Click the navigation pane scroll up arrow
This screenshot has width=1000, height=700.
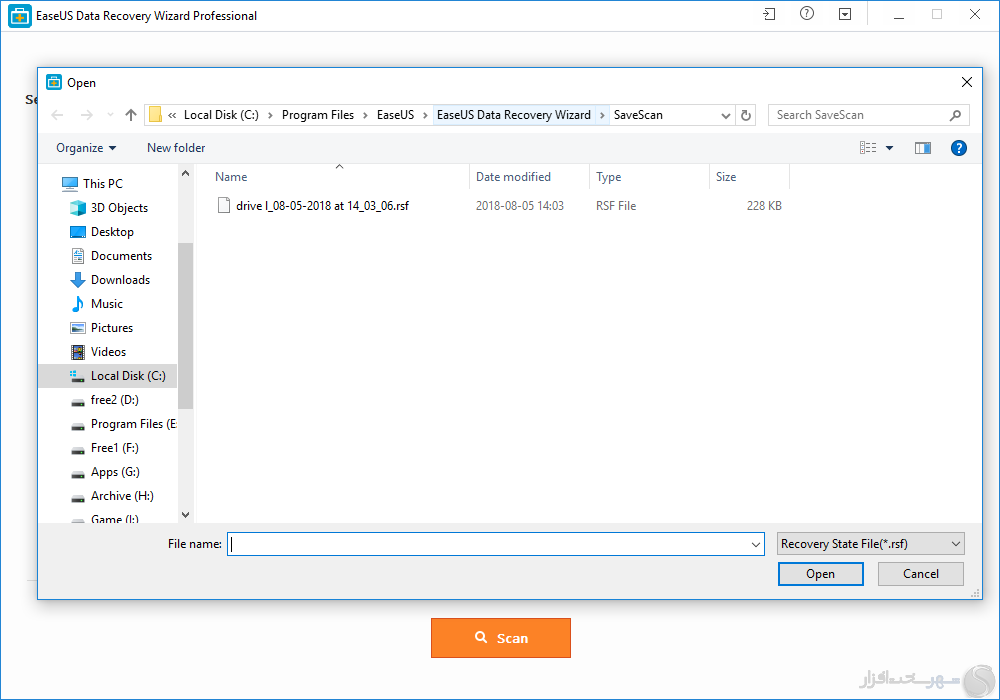pyautogui.click(x=185, y=173)
